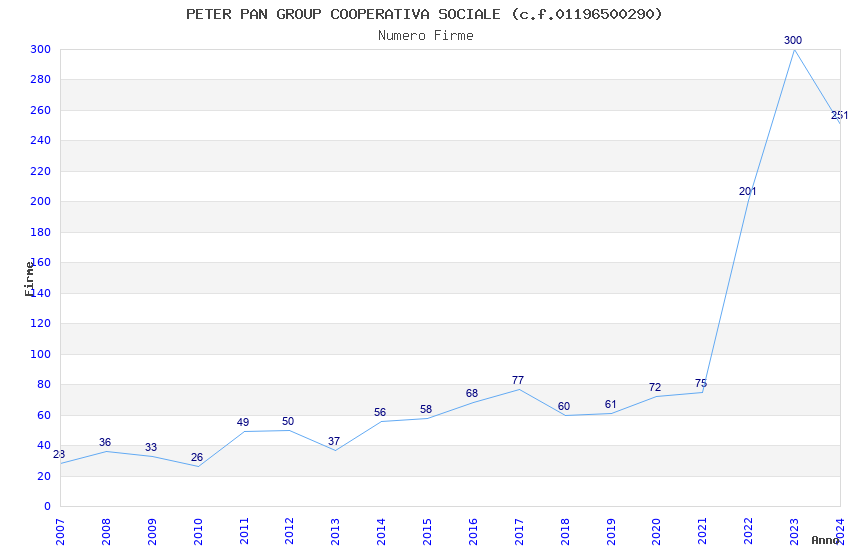Select the 49 data label above 2011
The image size is (850, 550).
pos(243,422)
